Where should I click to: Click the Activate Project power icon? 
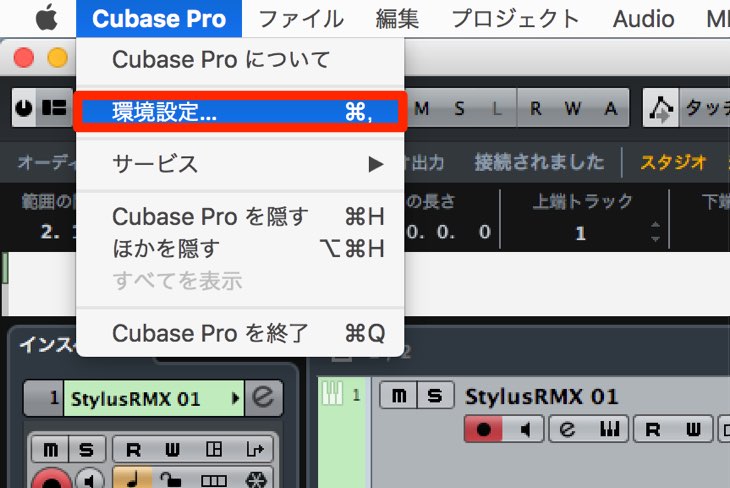point(24,108)
